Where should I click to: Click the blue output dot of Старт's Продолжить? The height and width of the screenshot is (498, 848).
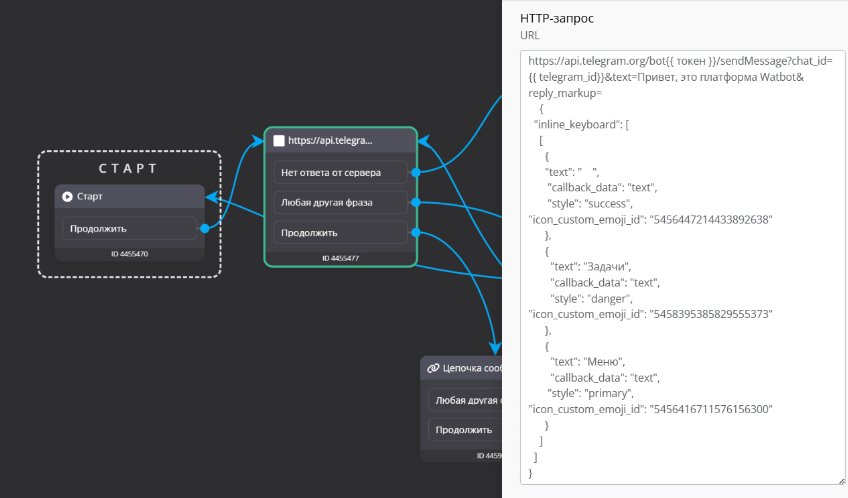(204, 229)
